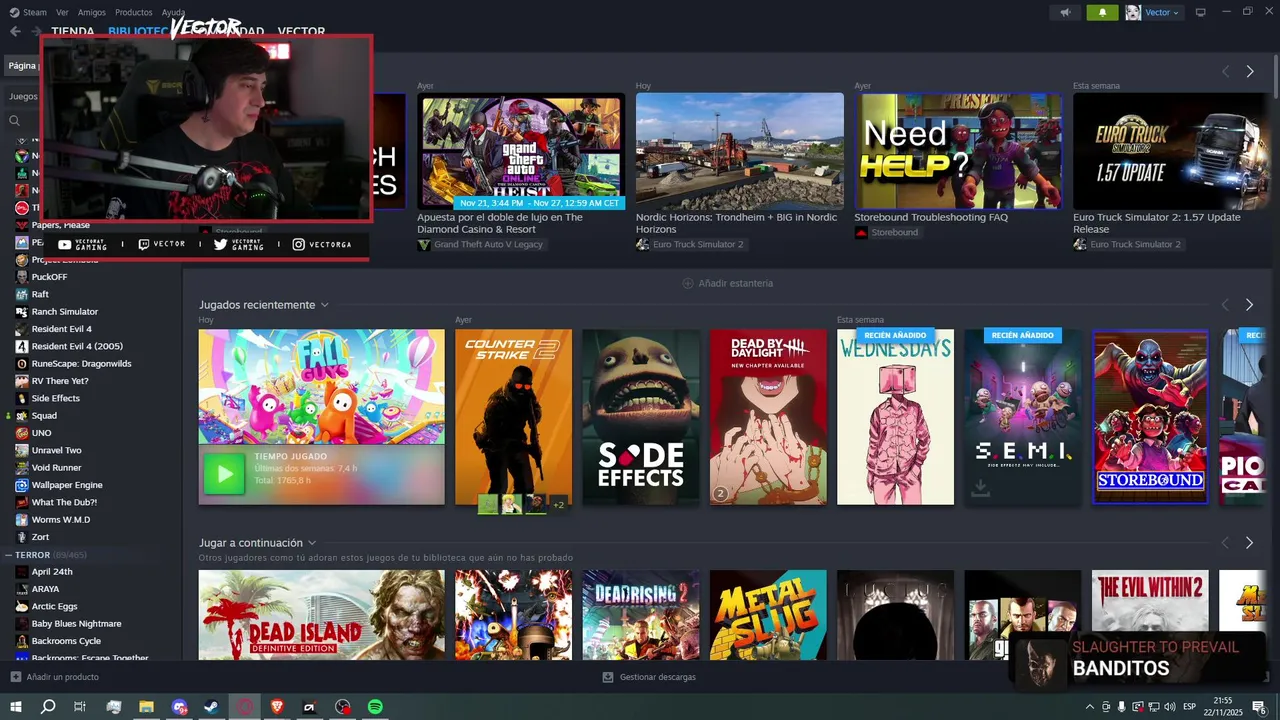Select Backrooms Cycle in the list

click(x=66, y=641)
